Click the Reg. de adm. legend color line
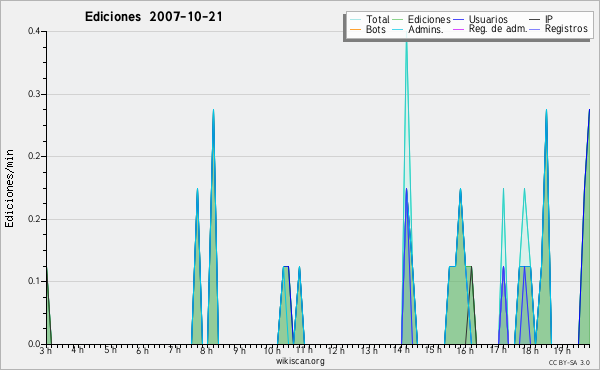The image size is (600, 370). 458,29
